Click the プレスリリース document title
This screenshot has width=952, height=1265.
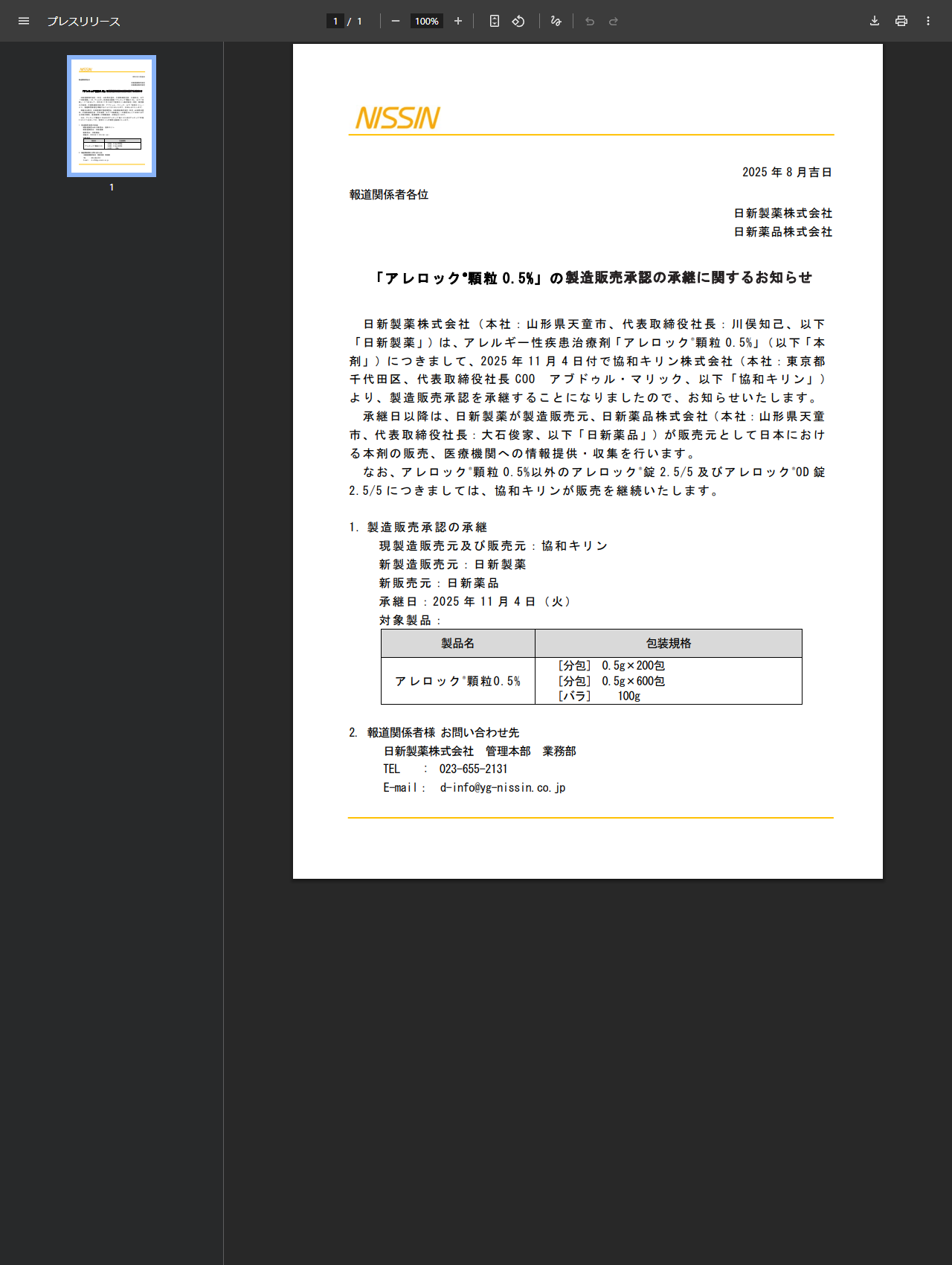click(x=83, y=22)
